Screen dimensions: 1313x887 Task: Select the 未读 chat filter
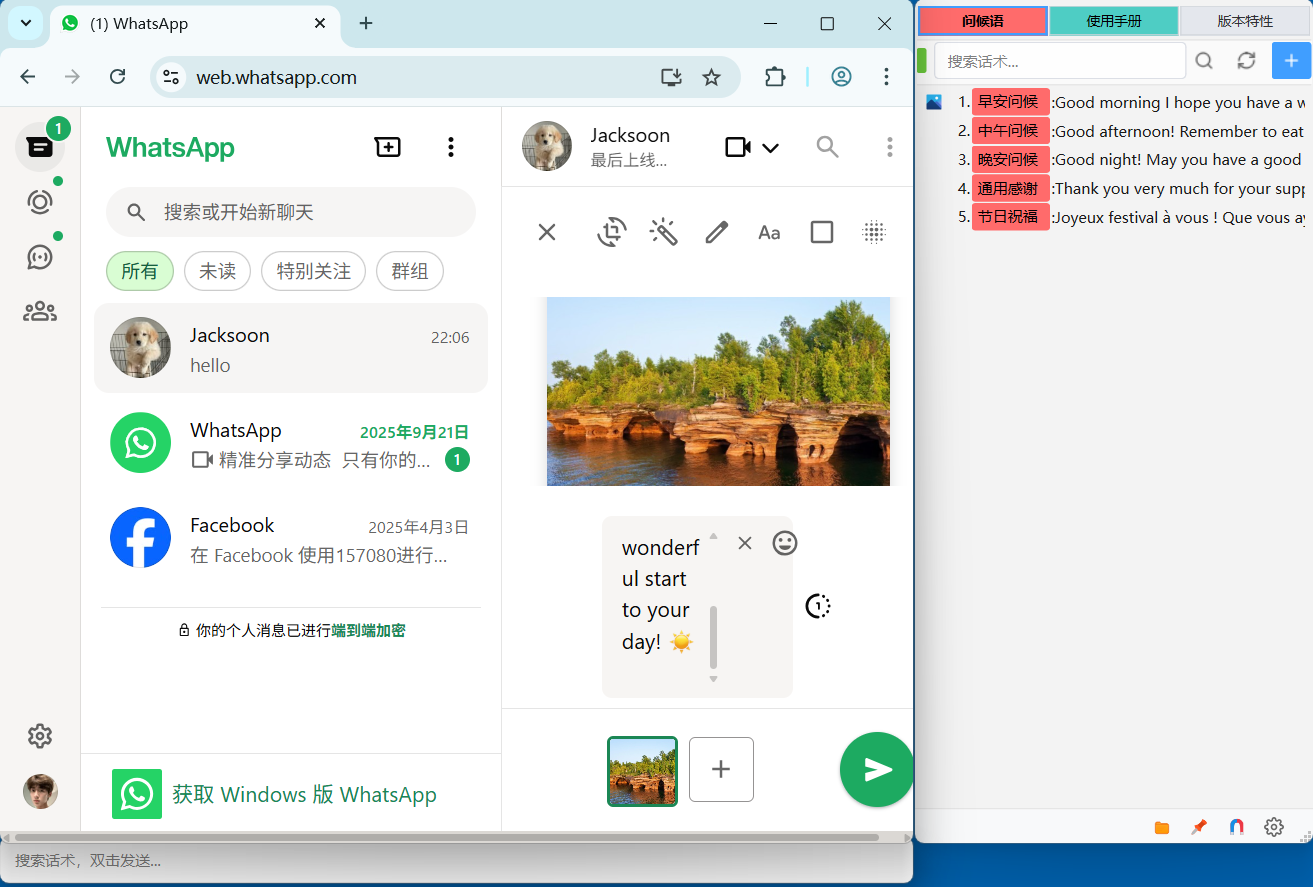(x=217, y=271)
